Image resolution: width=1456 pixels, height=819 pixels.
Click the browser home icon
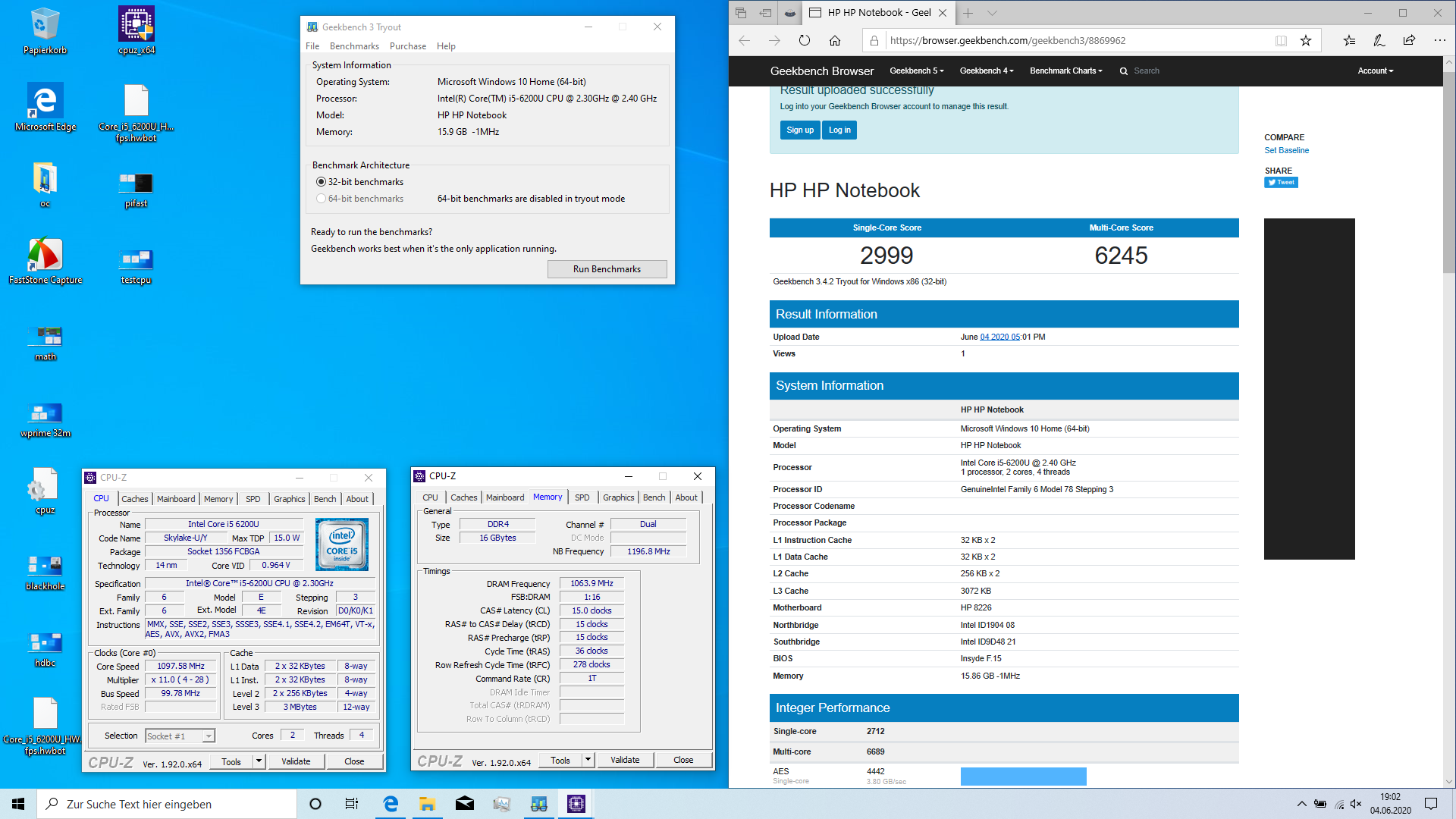(835, 40)
